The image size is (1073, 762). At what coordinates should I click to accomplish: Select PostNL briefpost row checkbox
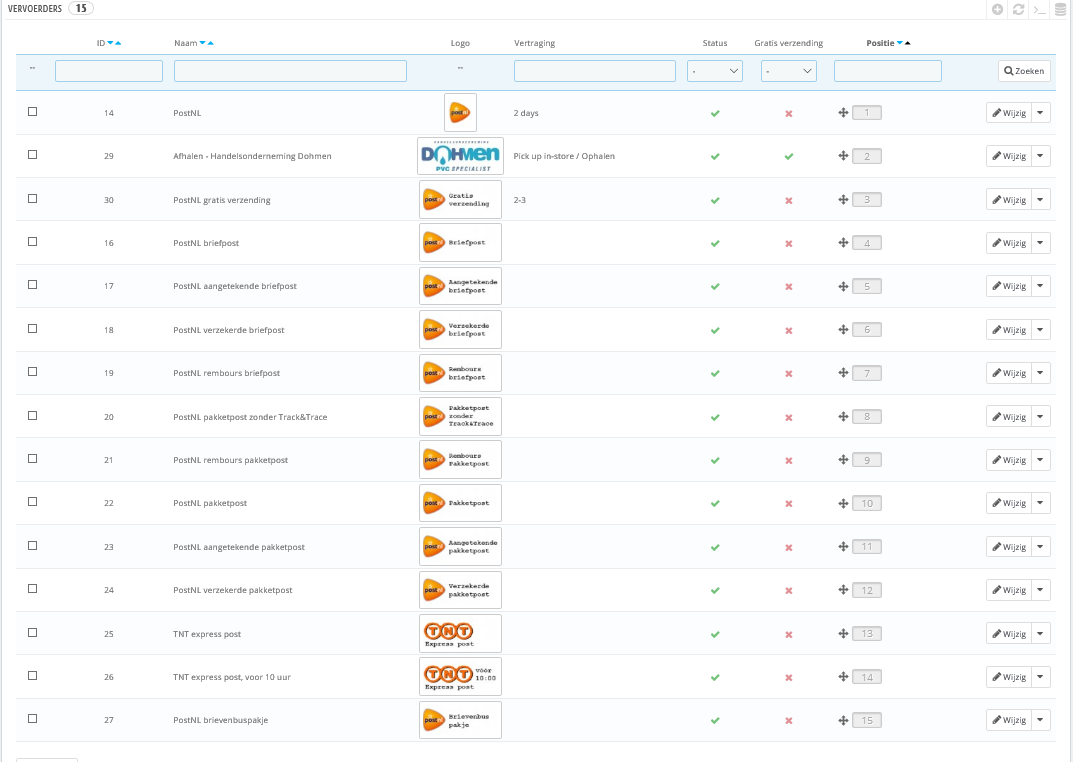pyautogui.click(x=32, y=241)
